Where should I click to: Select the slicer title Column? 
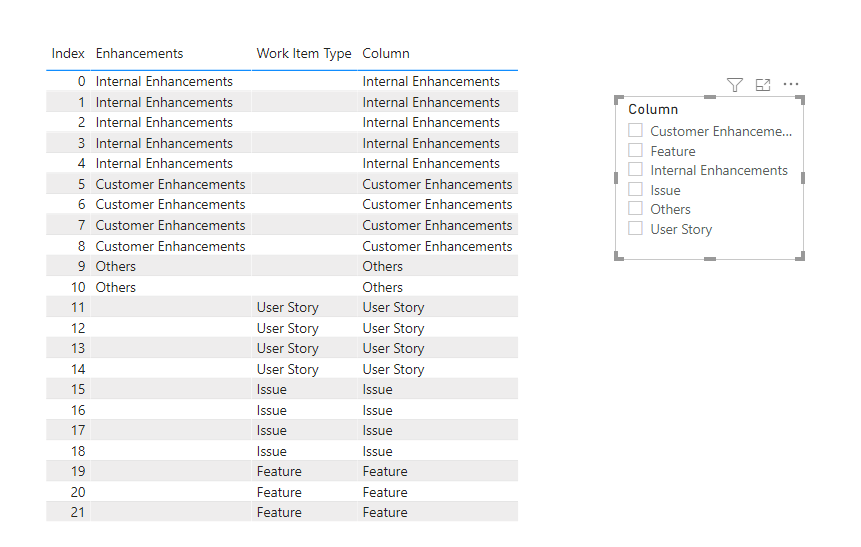point(653,109)
